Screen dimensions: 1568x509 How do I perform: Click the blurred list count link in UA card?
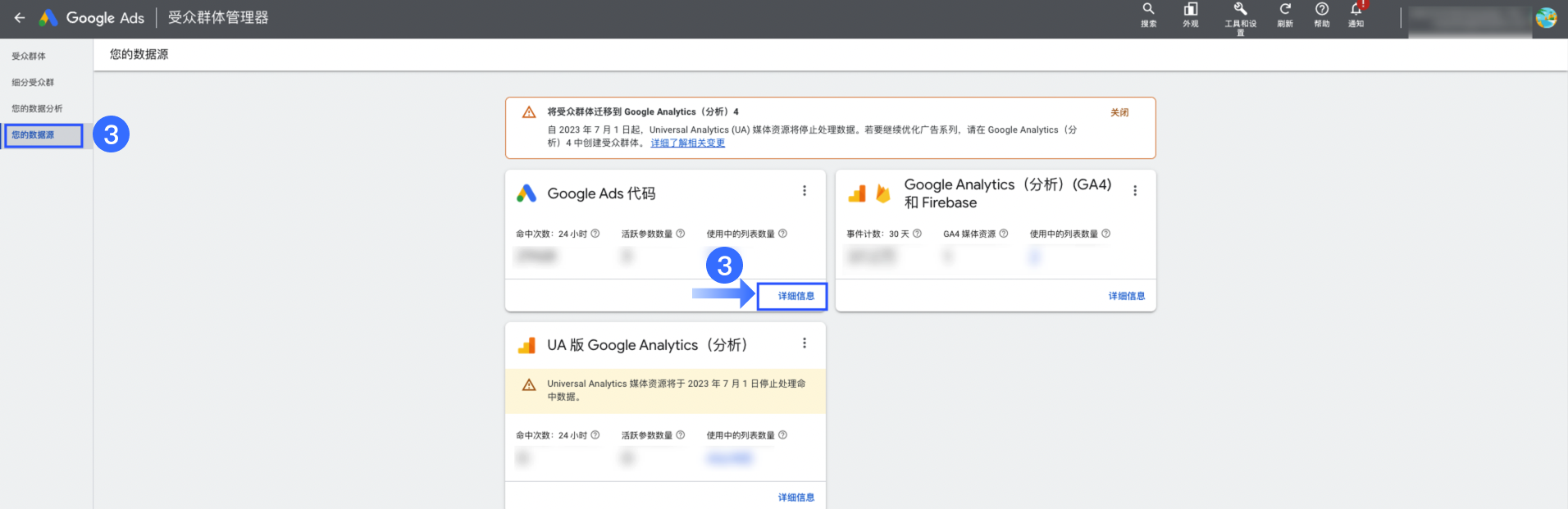729,458
